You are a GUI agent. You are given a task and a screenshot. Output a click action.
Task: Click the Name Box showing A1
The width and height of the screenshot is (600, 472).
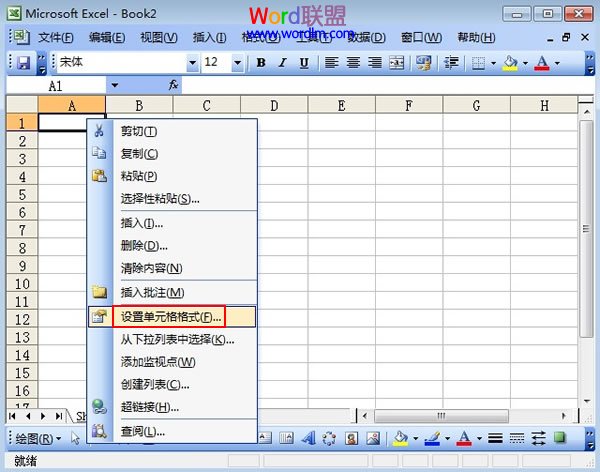(56, 85)
